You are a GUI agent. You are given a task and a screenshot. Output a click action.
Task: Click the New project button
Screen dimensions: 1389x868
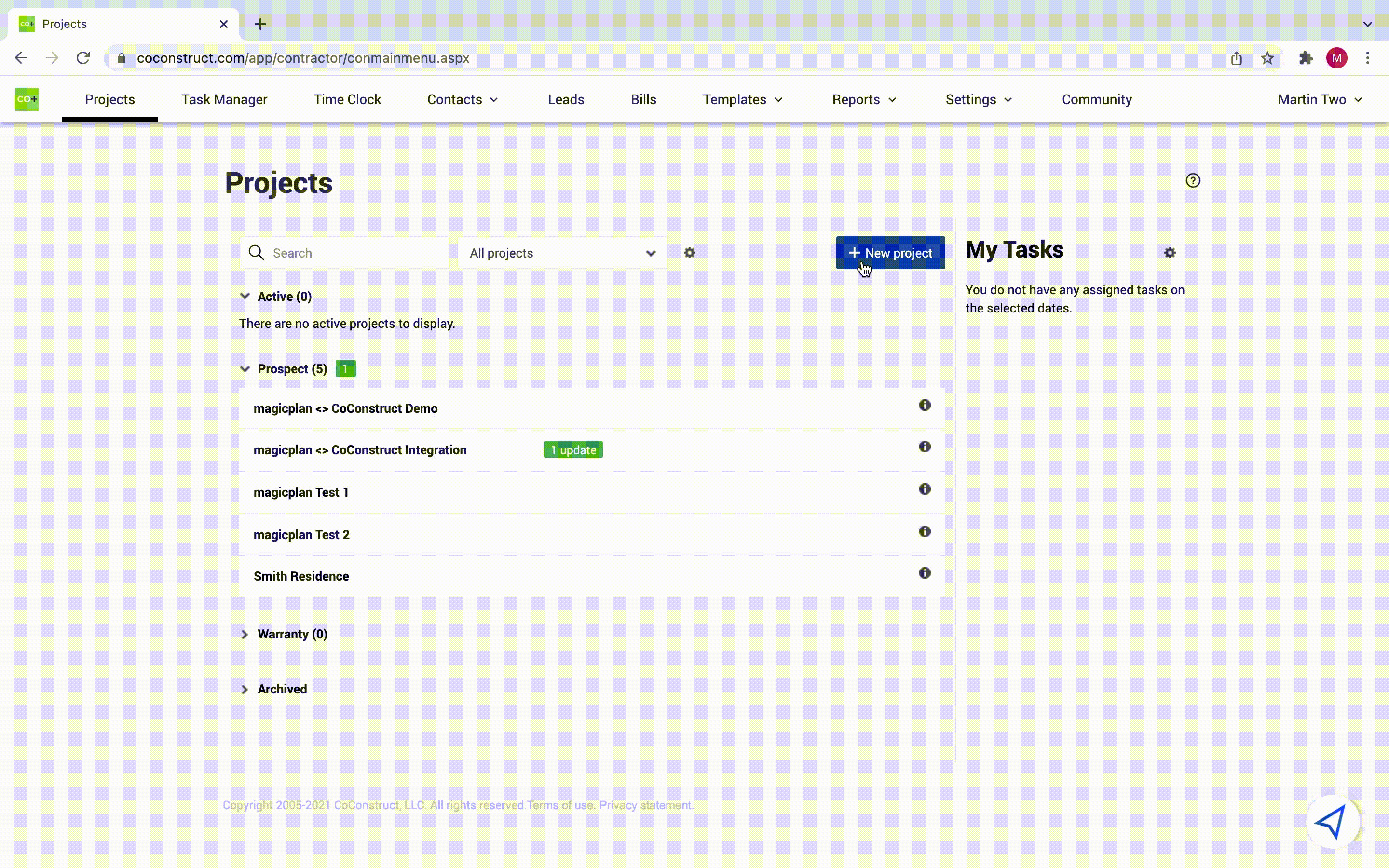coord(890,252)
